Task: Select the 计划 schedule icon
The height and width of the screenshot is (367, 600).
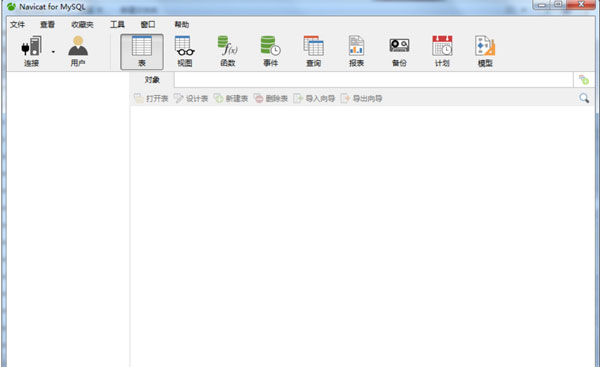Action: [442, 51]
